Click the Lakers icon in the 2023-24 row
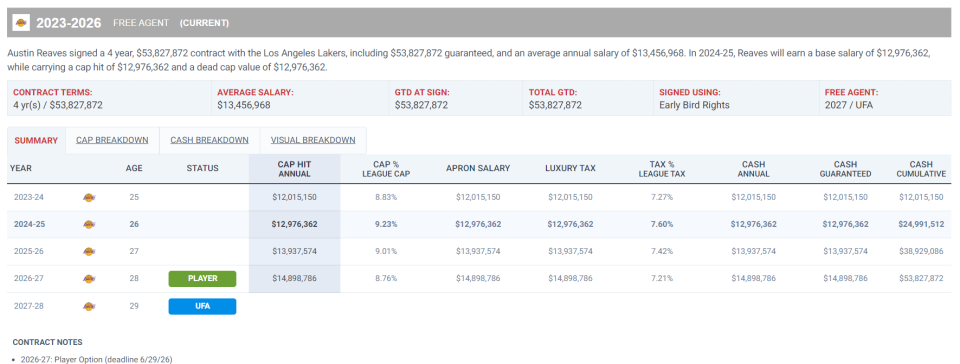Image resolution: width=960 pixels, height=364 pixels. (89, 197)
